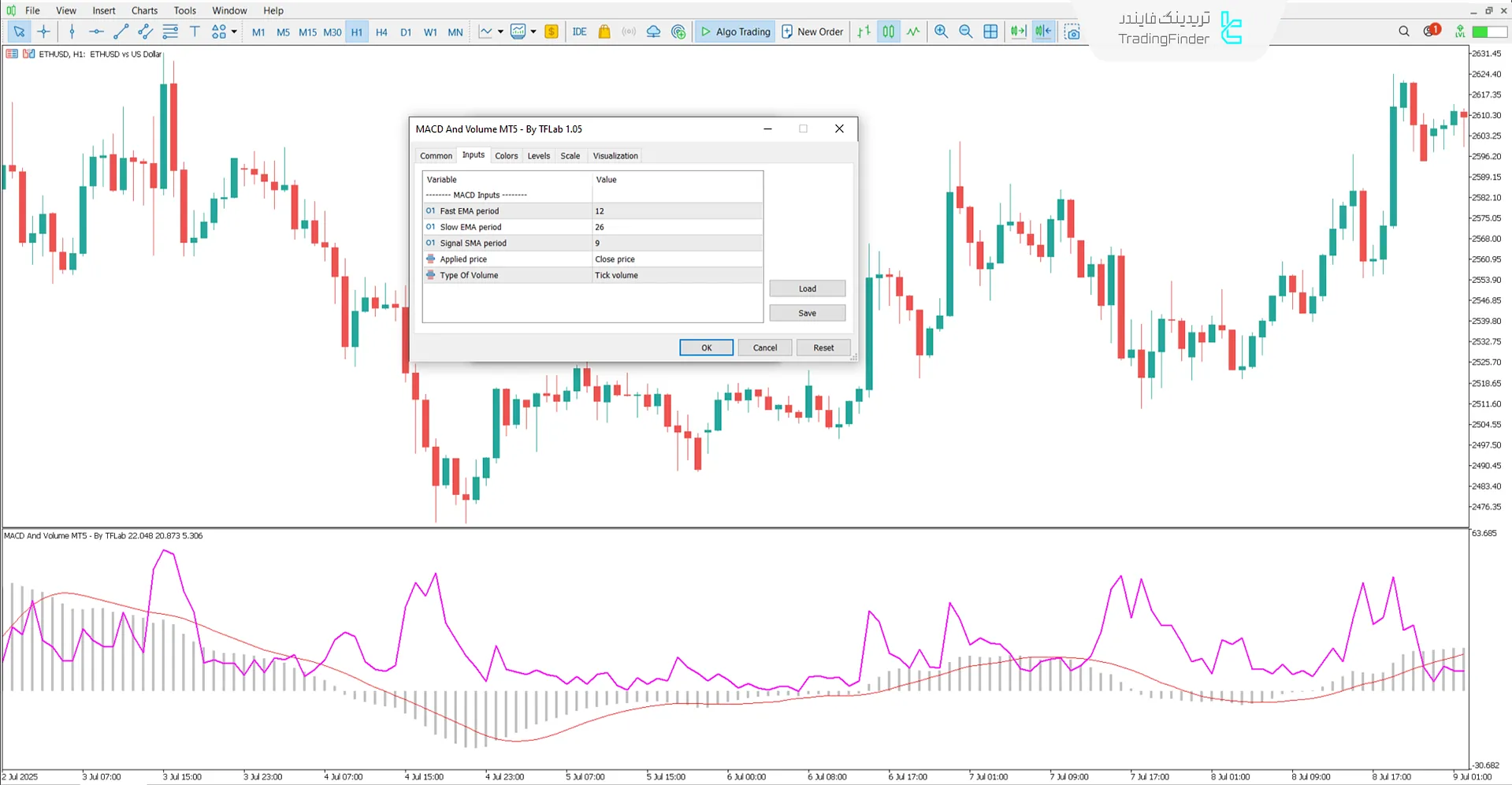Take a chart screenshot with the camera icon
1512x785 pixels.
(1072, 32)
